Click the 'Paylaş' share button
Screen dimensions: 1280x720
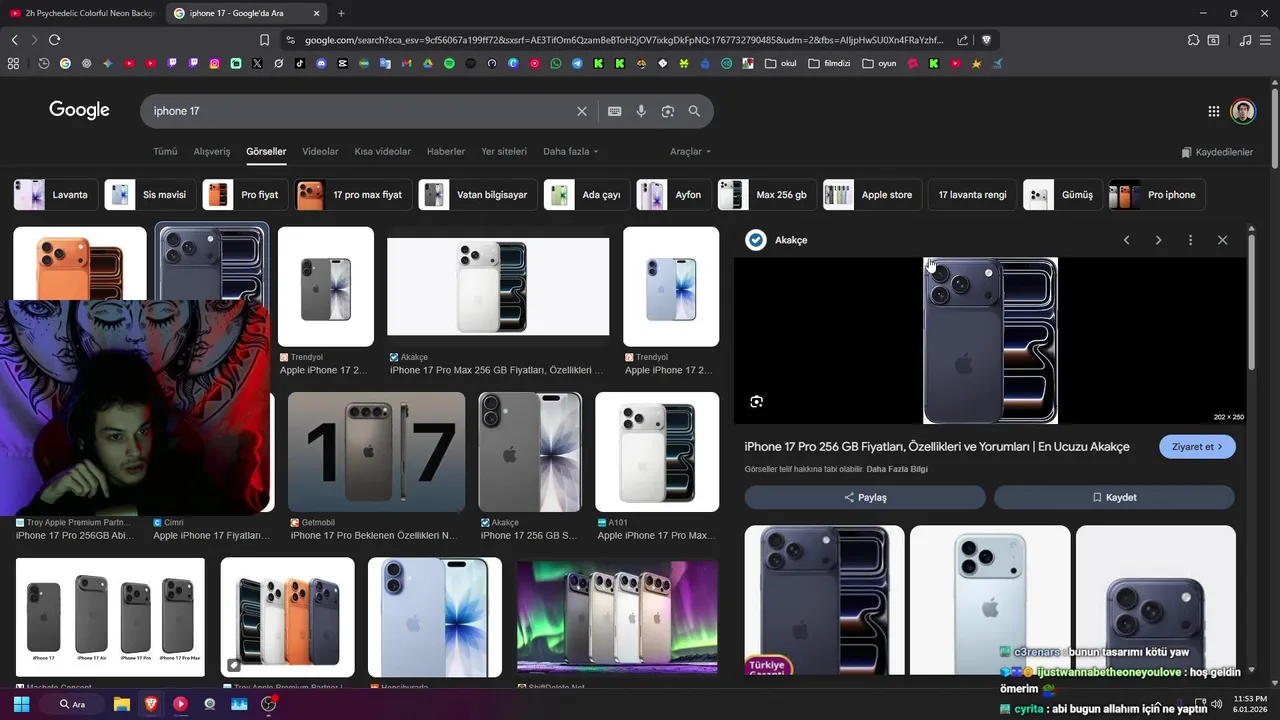pos(865,497)
